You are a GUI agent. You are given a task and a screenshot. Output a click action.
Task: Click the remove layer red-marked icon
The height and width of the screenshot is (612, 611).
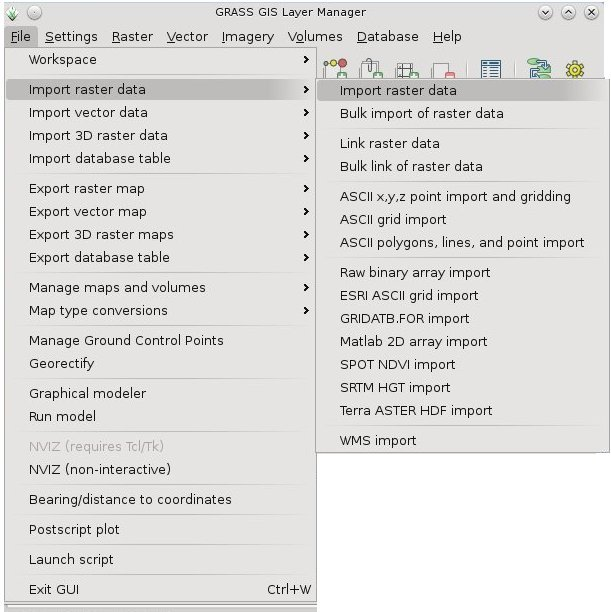pyautogui.click(x=444, y=70)
